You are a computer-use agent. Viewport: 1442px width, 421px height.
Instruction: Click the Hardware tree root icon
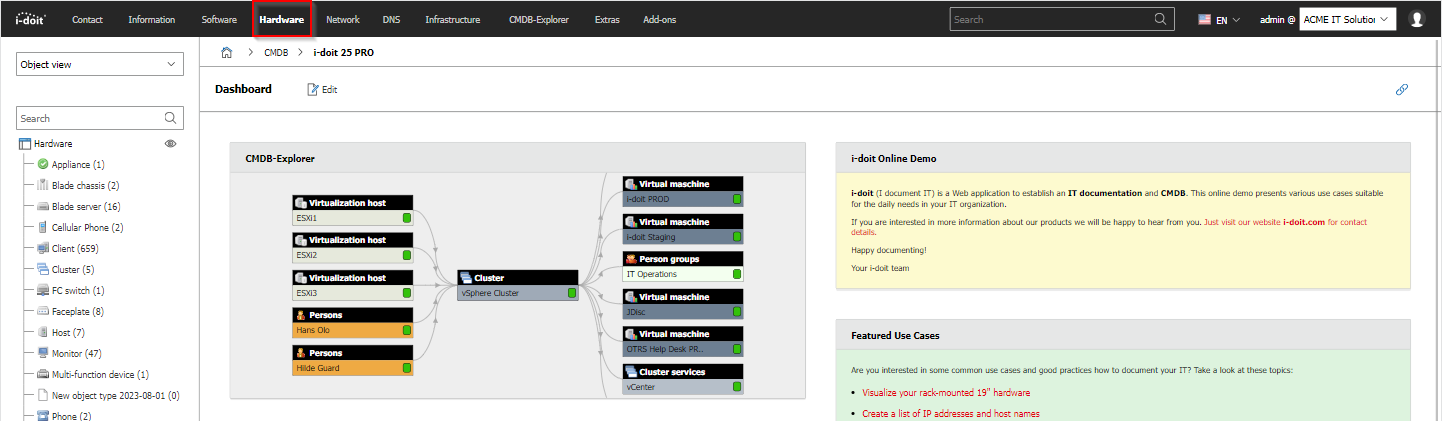tap(25, 144)
